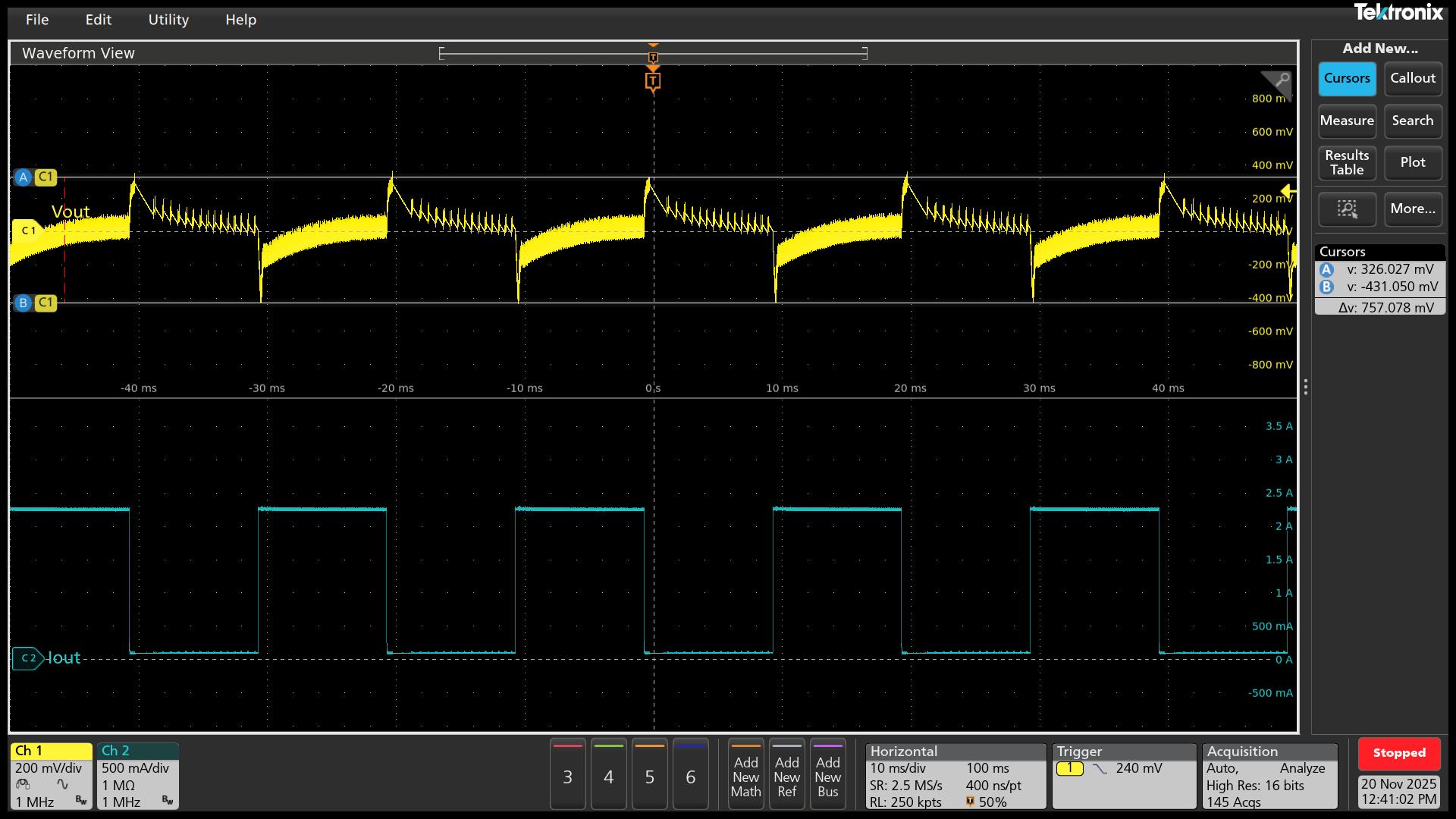Screen dimensions: 1456x819
Task: Enable channel 3
Action: tap(567, 775)
